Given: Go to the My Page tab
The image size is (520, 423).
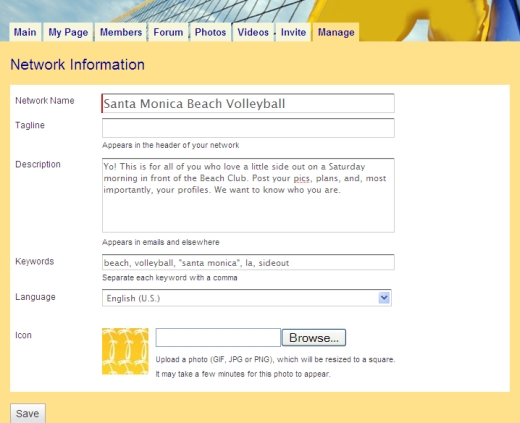Looking at the screenshot, I should (68, 32).
